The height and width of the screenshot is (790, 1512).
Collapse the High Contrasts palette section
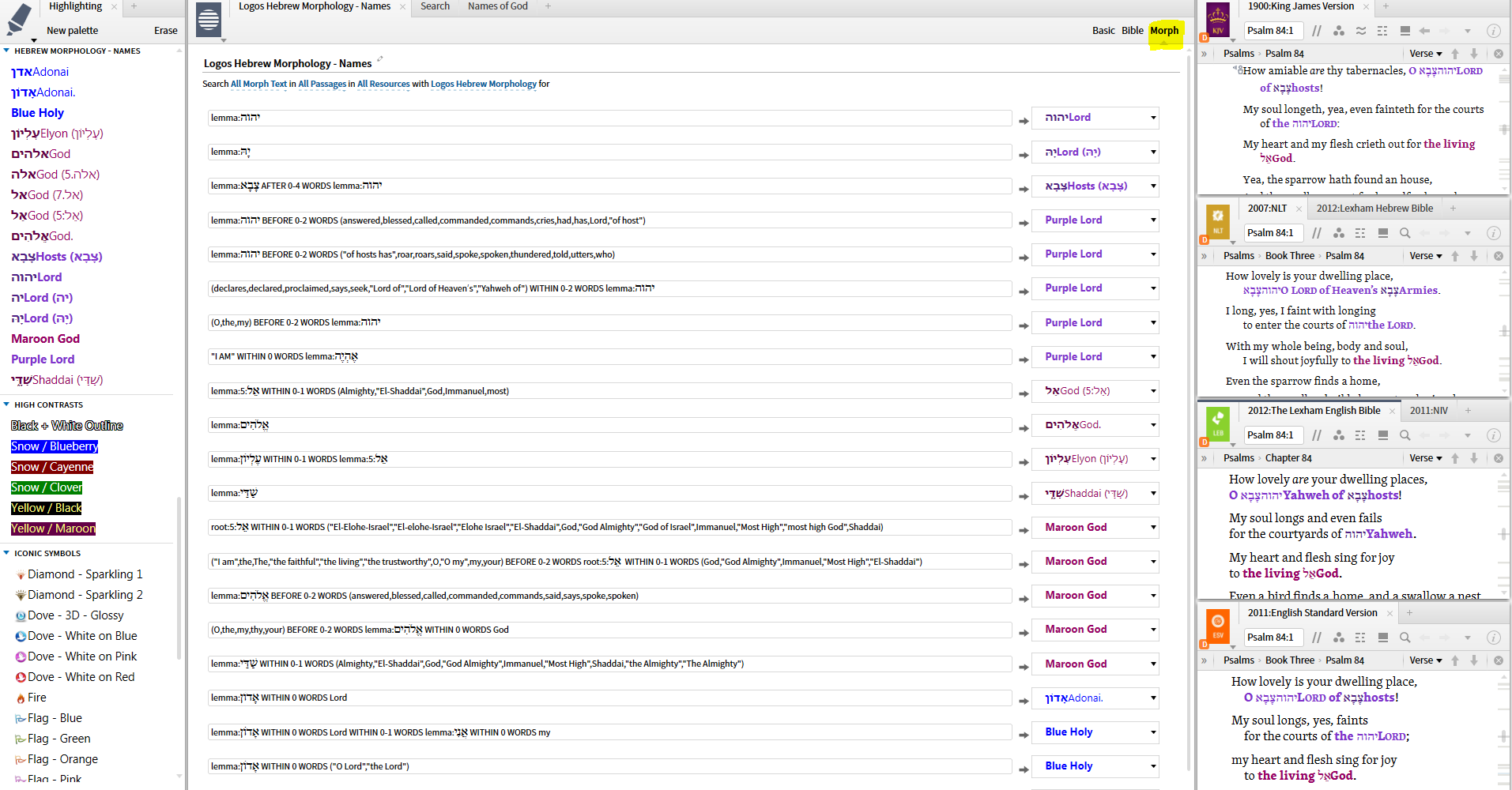[6, 404]
